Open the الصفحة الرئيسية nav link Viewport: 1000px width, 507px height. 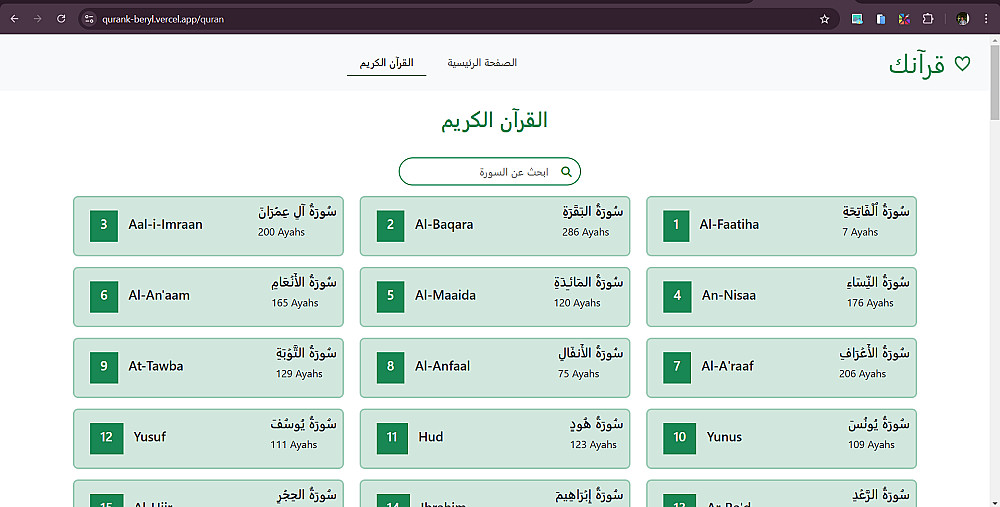482,62
